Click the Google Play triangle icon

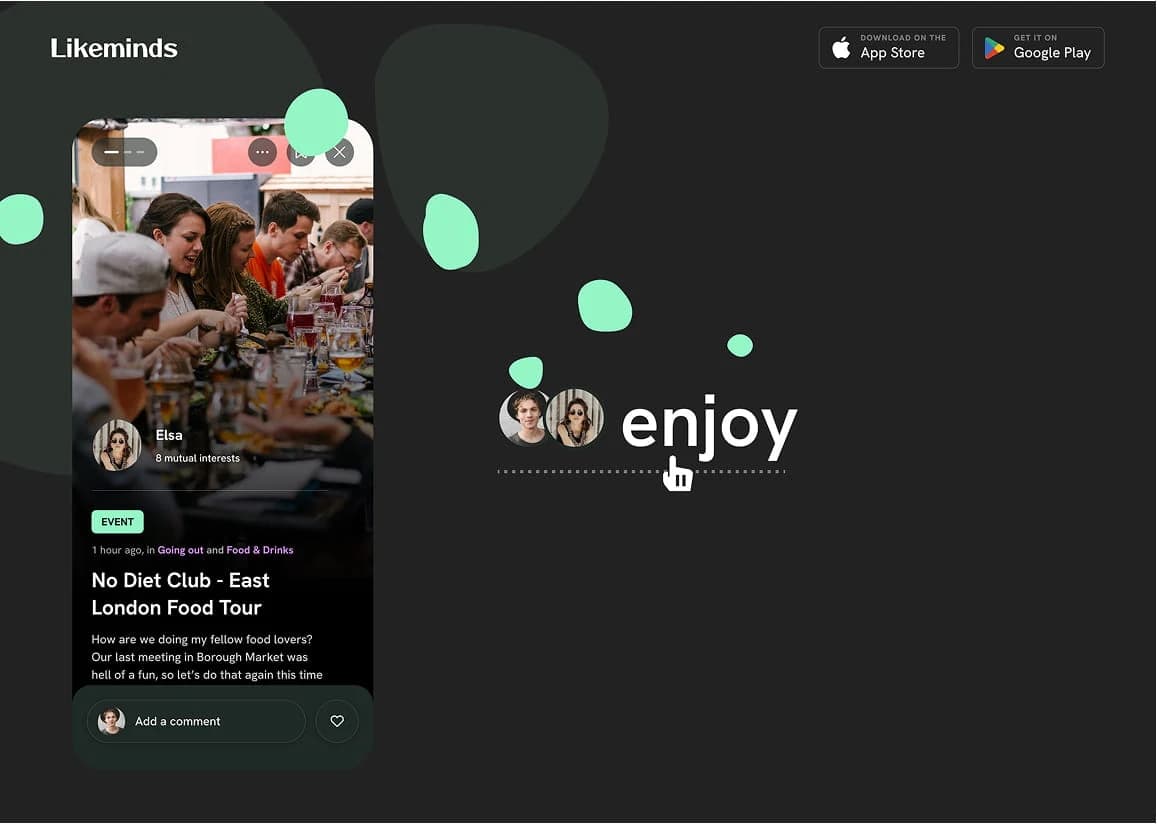pyautogui.click(x=994, y=48)
